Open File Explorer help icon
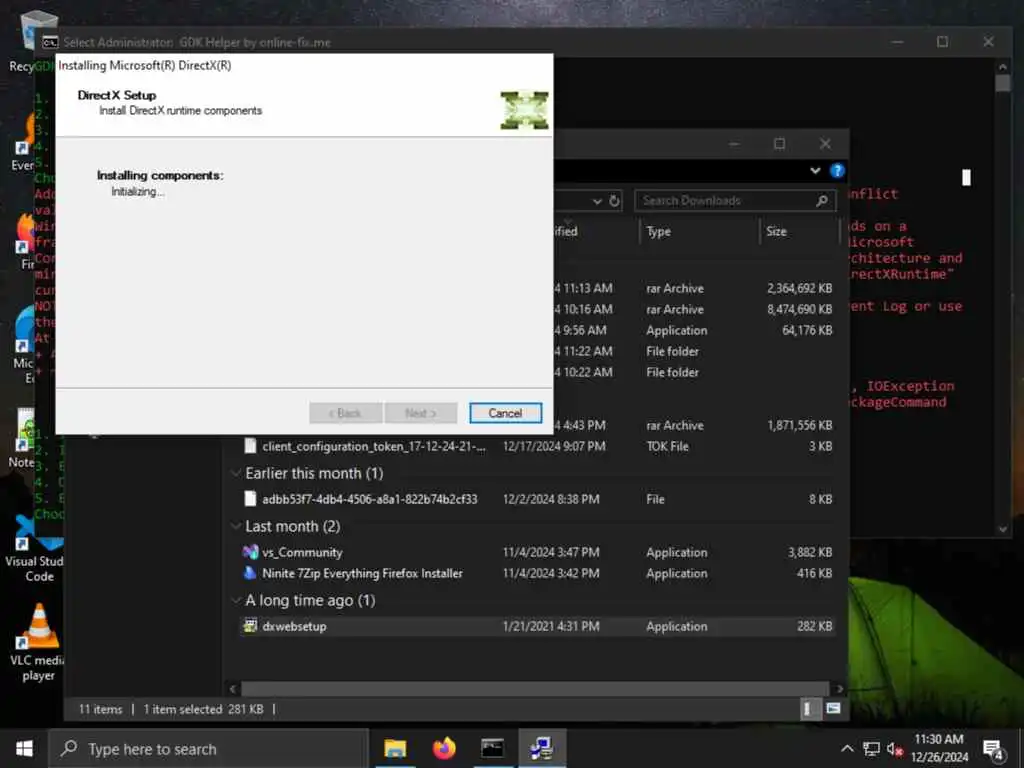Image resolution: width=1024 pixels, height=768 pixels. [837, 171]
